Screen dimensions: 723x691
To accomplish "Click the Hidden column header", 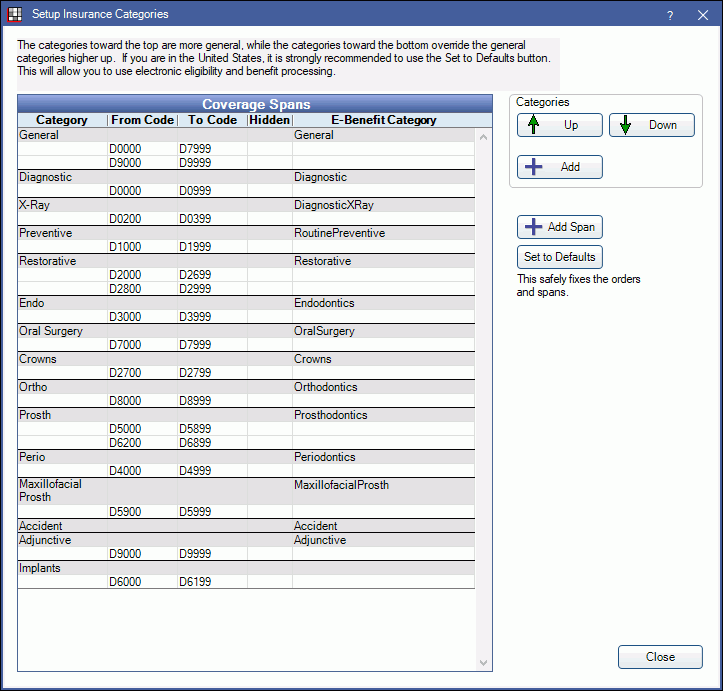I will click(270, 120).
